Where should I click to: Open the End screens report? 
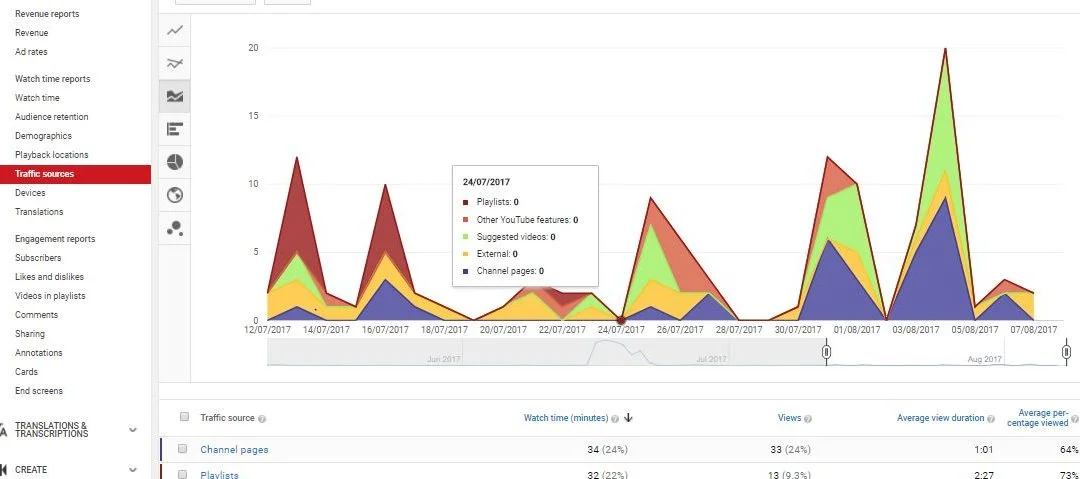point(39,391)
